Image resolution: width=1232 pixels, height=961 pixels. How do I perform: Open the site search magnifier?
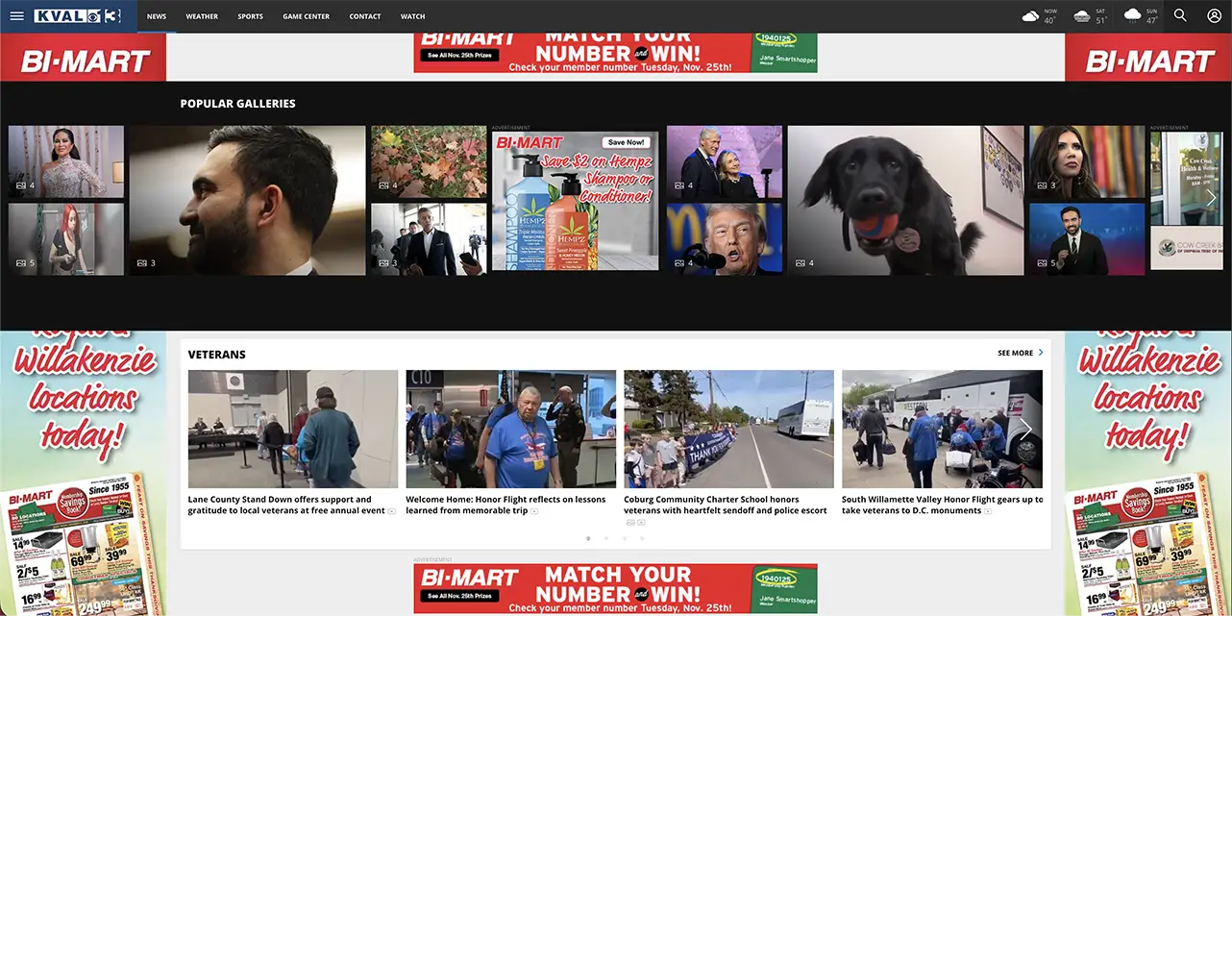[x=1180, y=15]
